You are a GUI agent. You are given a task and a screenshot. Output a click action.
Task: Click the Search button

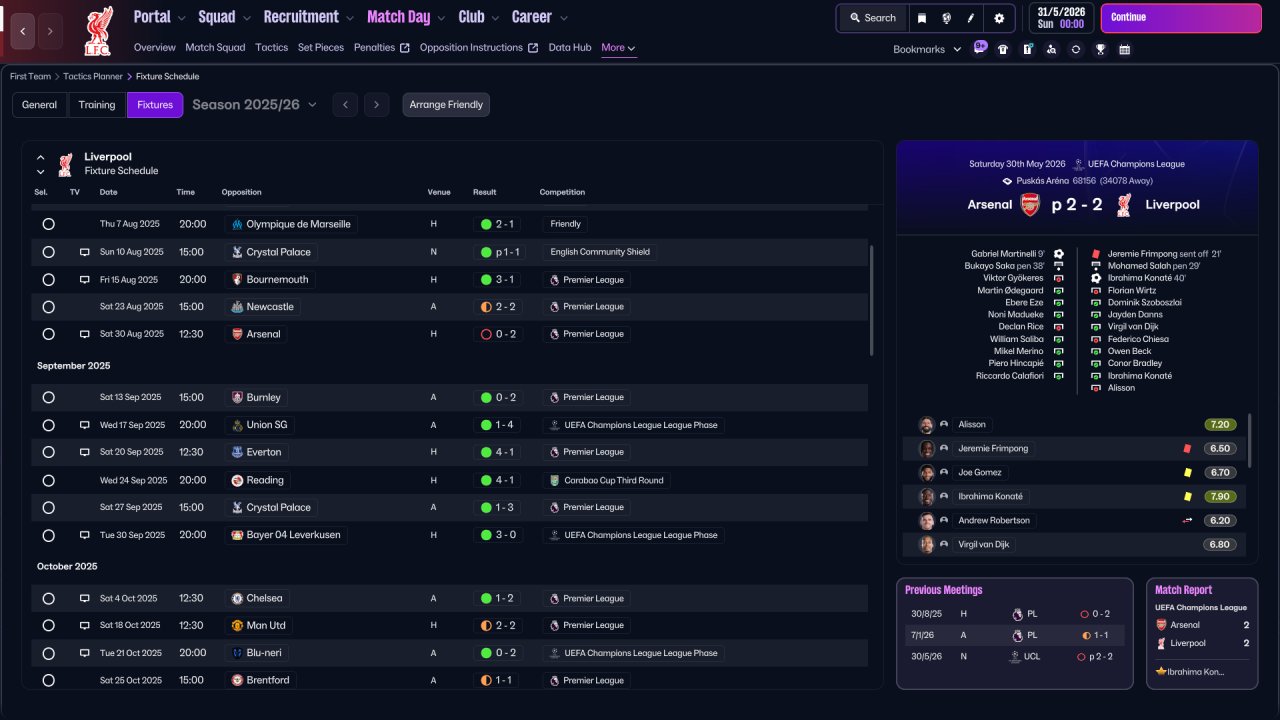(872, 18)
